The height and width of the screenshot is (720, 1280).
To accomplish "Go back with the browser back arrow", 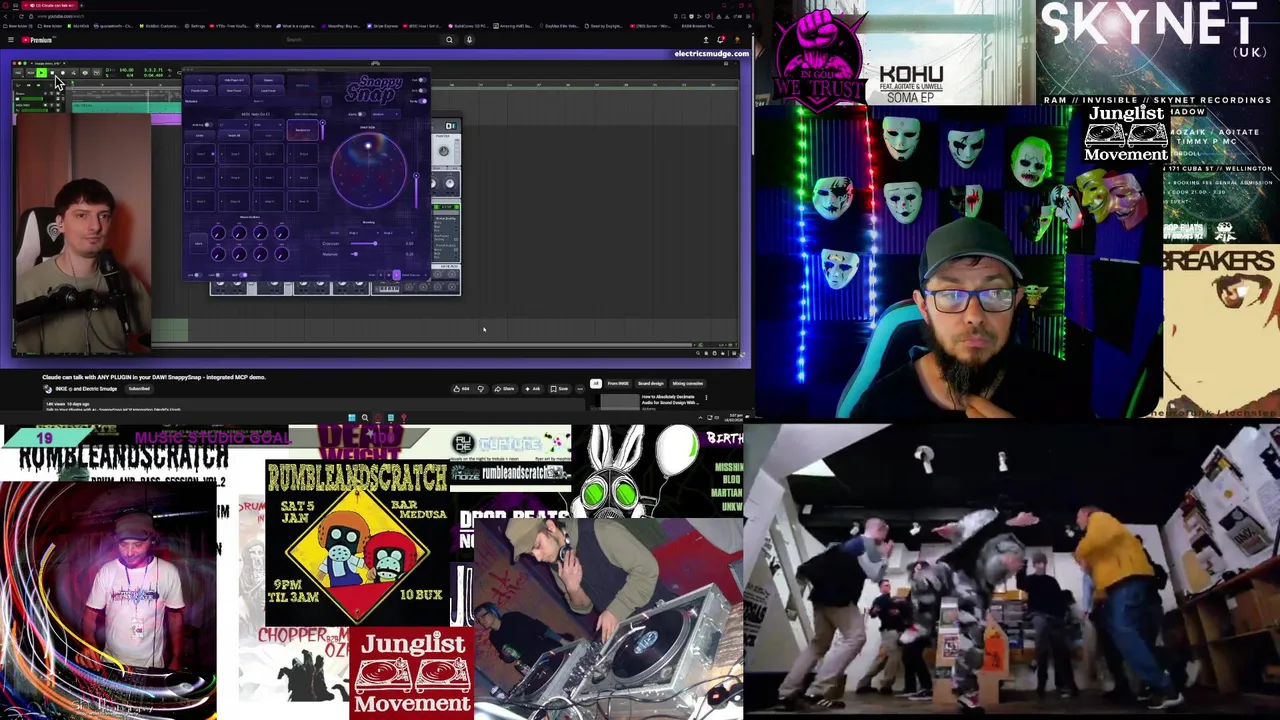I will click(5, 16).
